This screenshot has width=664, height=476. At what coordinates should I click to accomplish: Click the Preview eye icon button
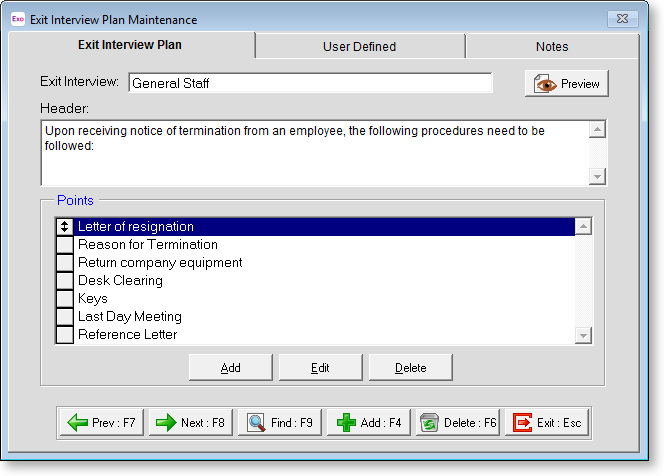566,84
